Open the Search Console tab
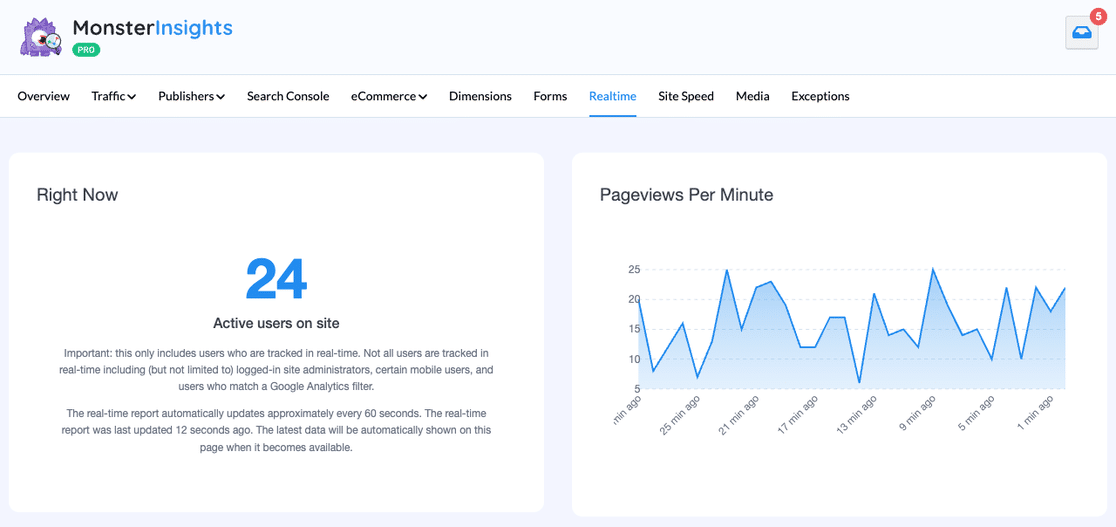This screenshot has width=1116, height=527. (288, 96)
